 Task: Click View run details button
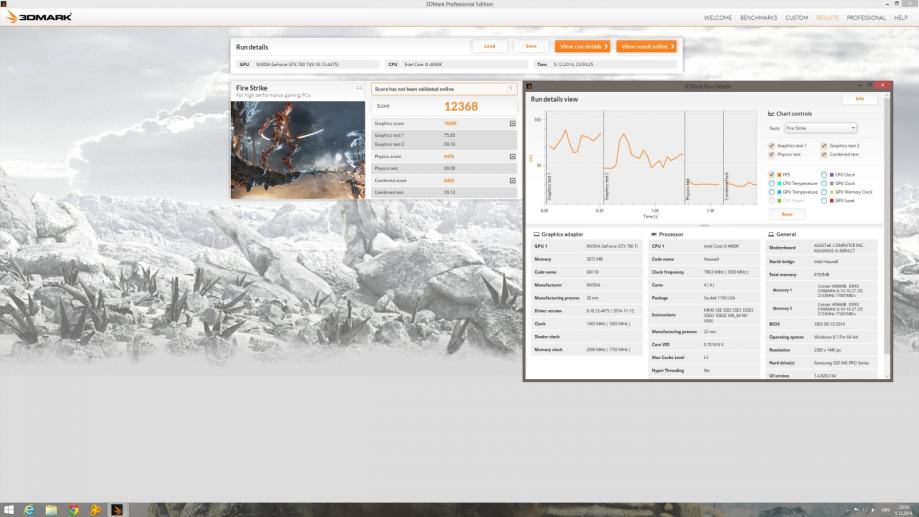[583, 46]
